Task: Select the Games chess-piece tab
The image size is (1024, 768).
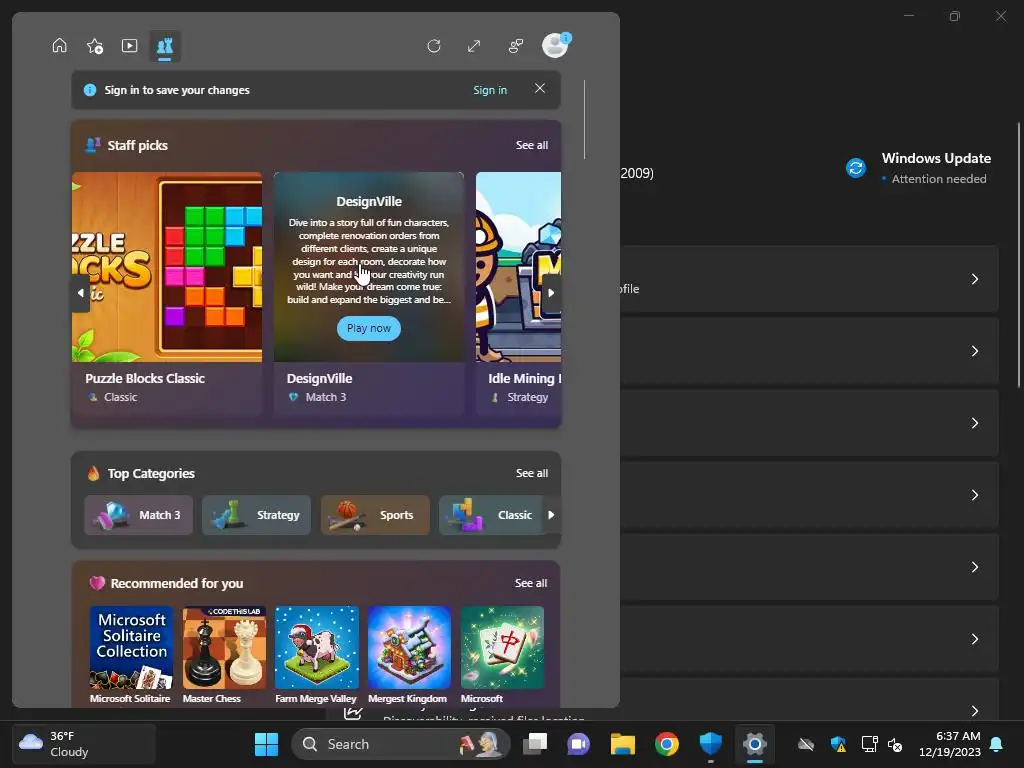Action: click(165, 46)
